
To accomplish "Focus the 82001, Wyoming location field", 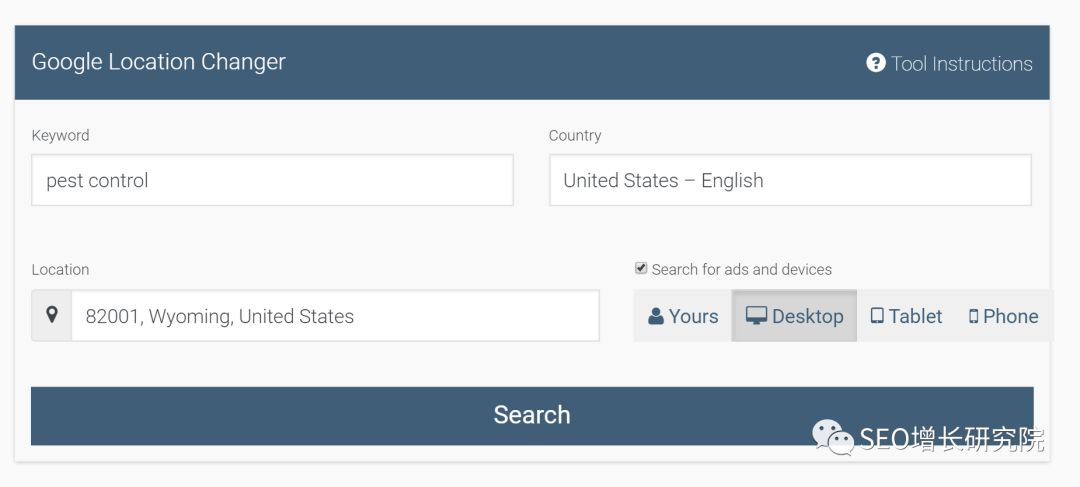I will [335, 316].
